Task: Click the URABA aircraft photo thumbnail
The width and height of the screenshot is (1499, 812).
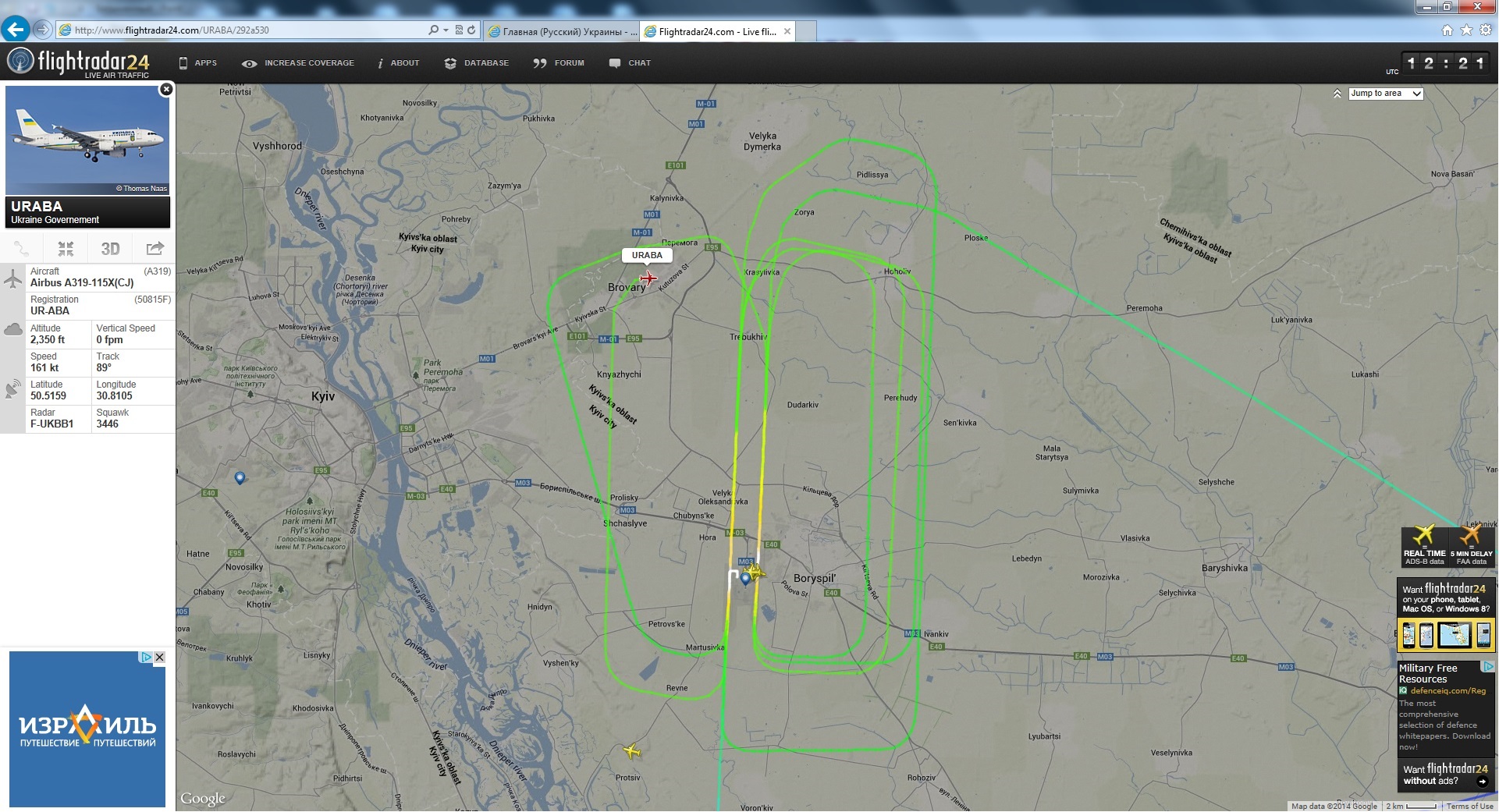Action: (87, 140)
